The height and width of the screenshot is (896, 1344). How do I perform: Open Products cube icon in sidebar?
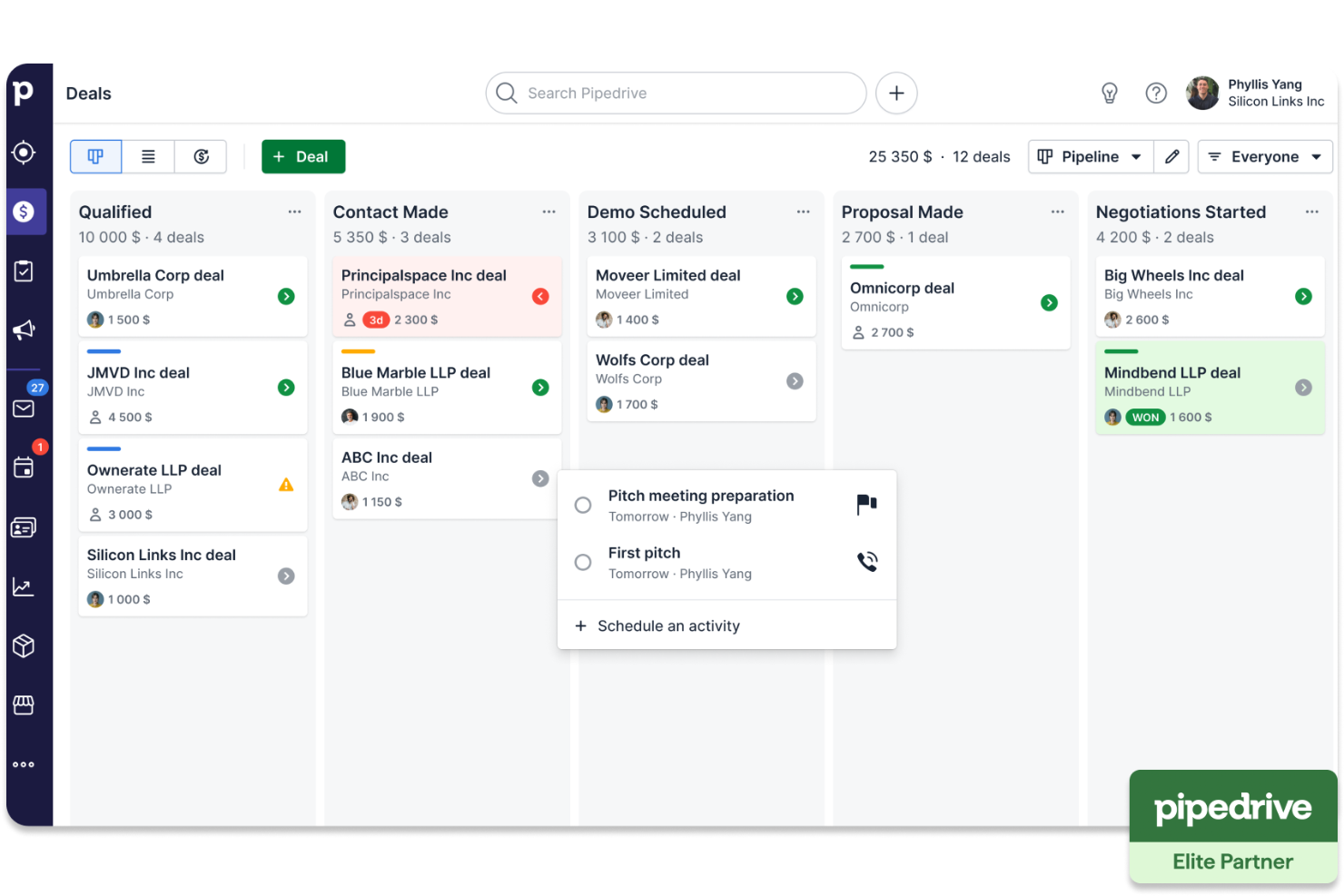tap(24, 645)
